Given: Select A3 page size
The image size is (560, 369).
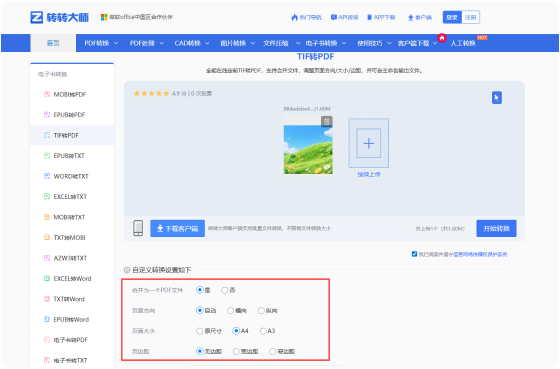Looking at the screenshot, I should pos(263,331).
